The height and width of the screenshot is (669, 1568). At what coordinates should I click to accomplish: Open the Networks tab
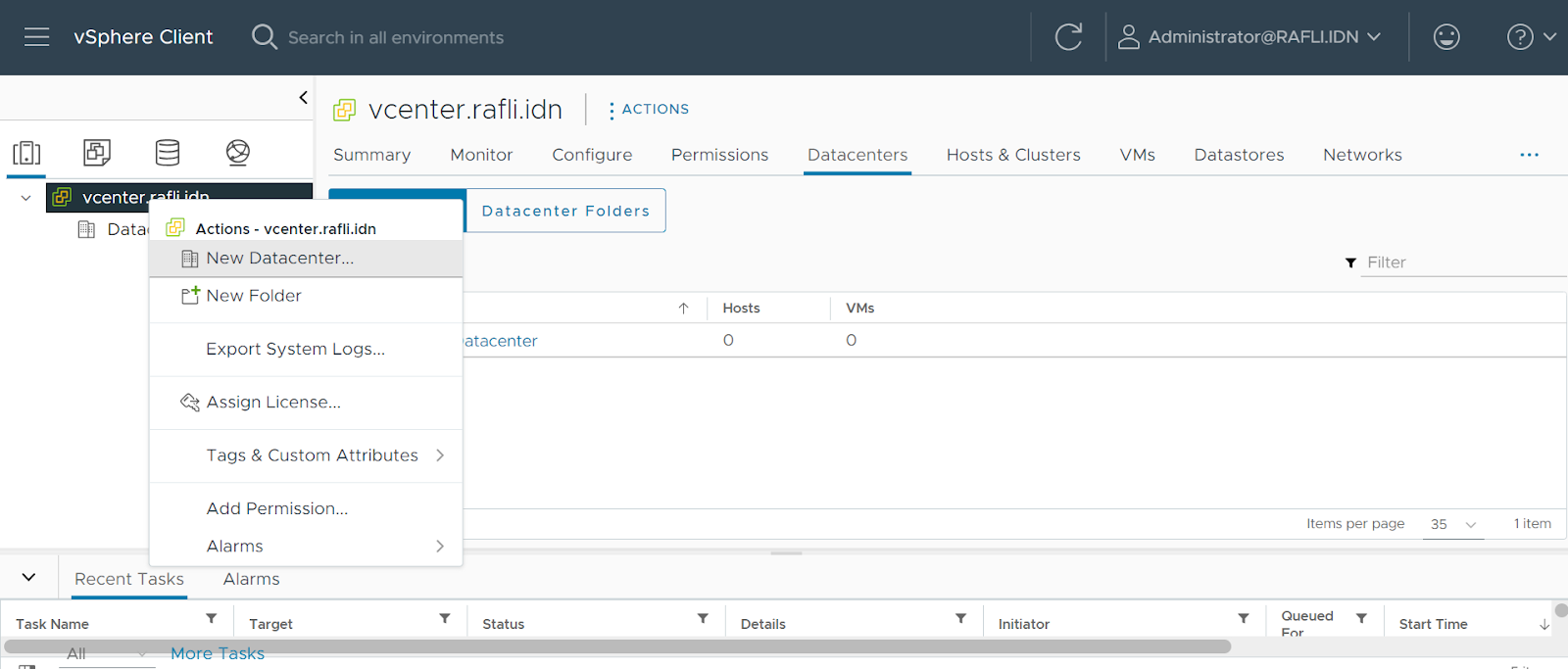tap(1362, 155)
